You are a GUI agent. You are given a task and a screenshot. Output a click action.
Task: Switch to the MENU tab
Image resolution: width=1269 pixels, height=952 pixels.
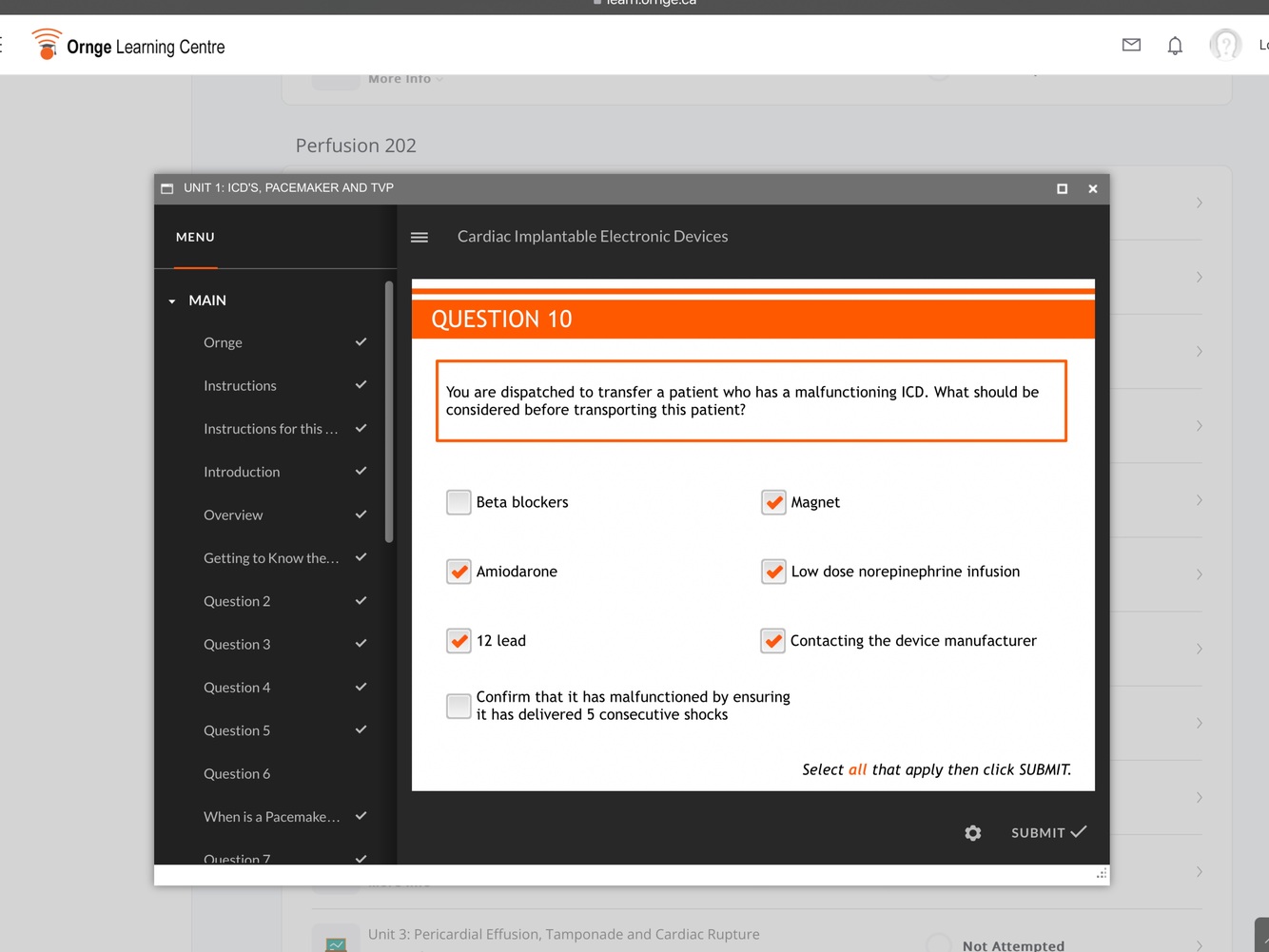click(195, 237)
